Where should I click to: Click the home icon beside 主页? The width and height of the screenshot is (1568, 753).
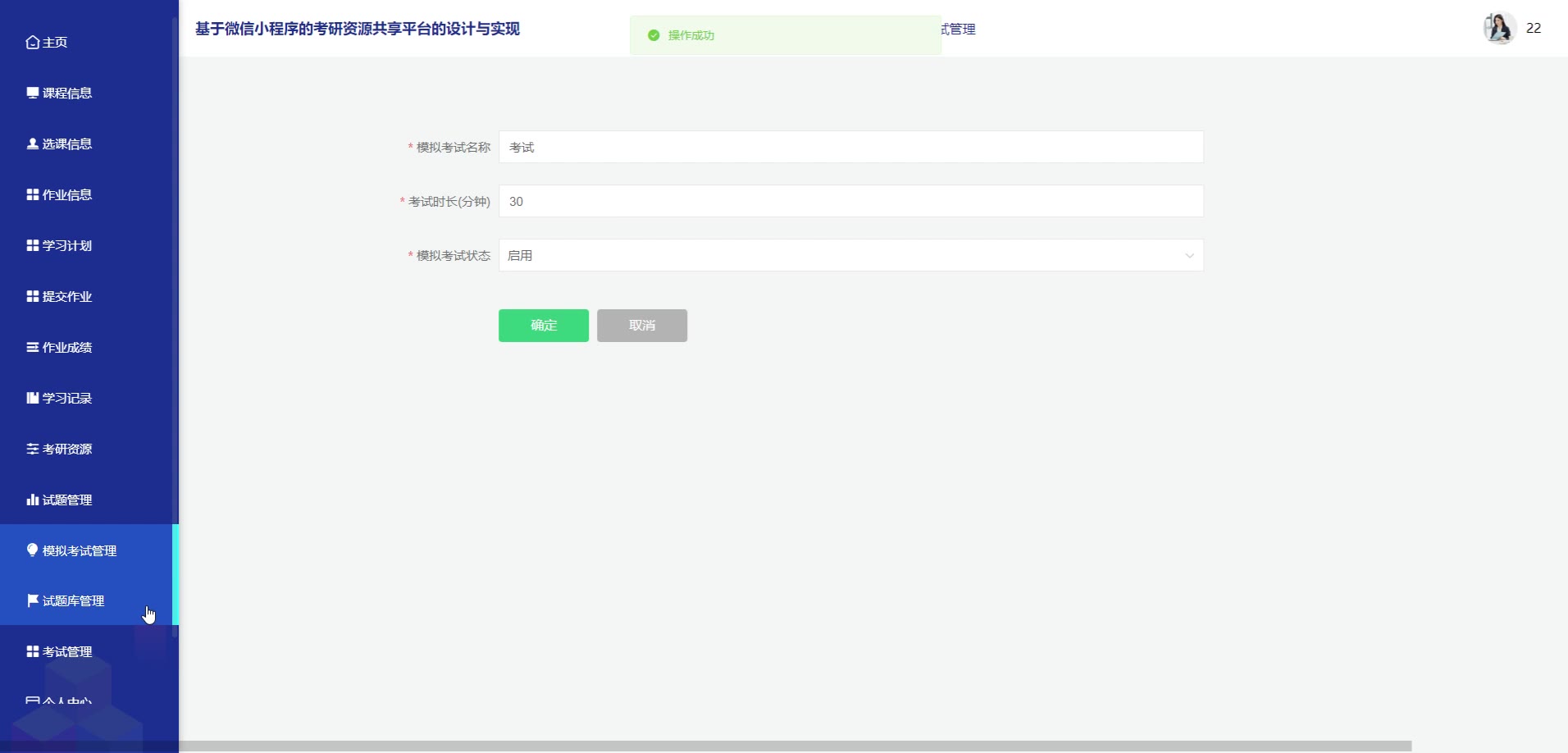(33, 43)
